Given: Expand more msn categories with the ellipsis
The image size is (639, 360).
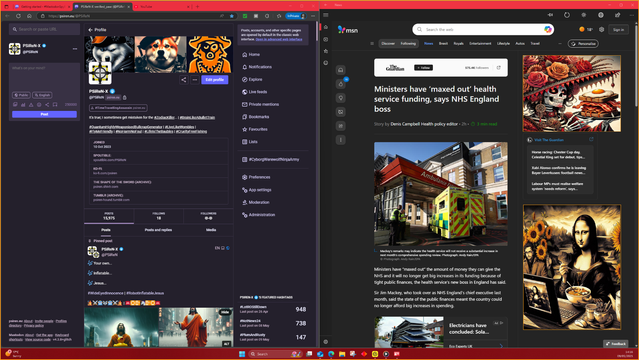Looking at the screenshot, I should [x=560, y=44].
